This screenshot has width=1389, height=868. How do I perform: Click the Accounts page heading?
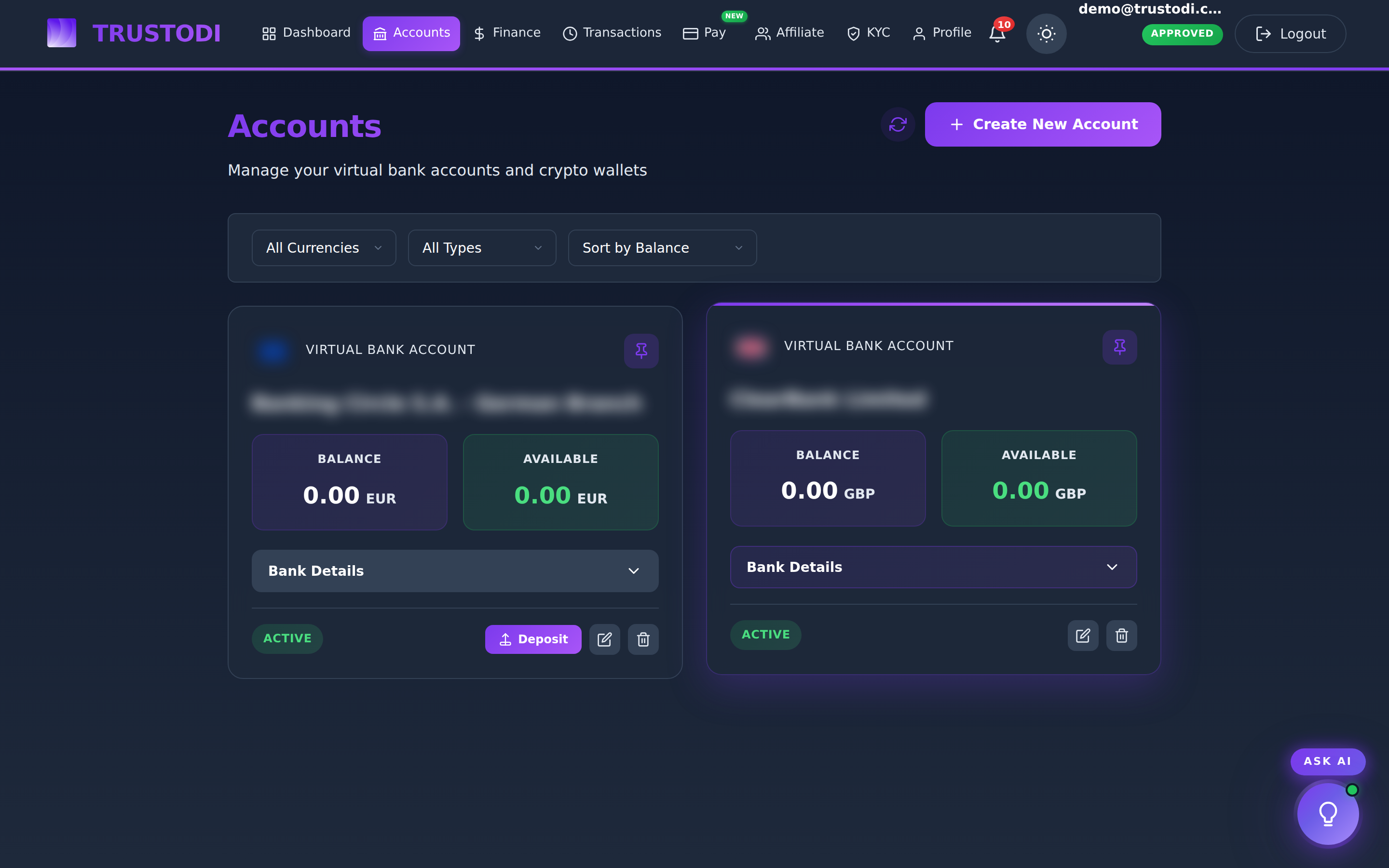(x=305, y=126)
